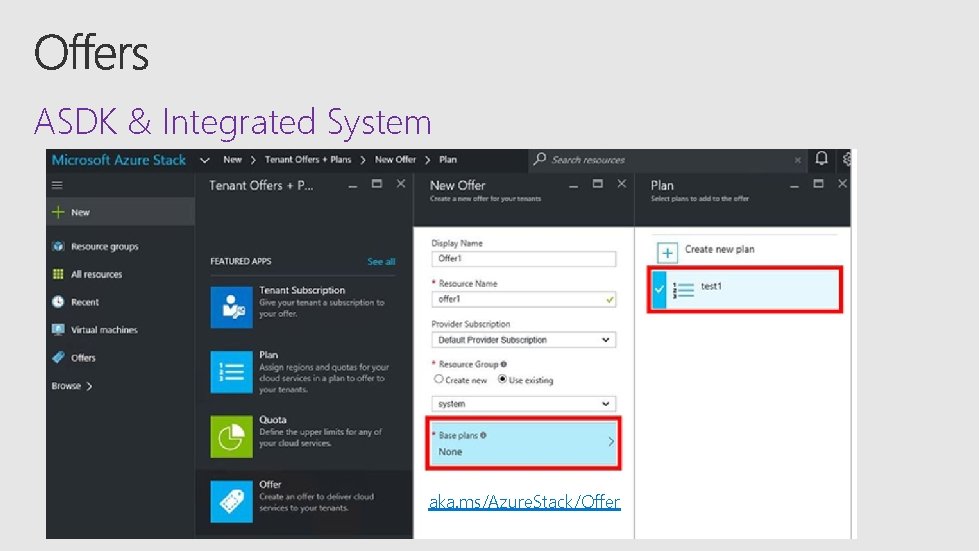The height and width of the screenshot is (551, 979).
Task: Select the Offer tag tile icon
Action: point(231,502)
